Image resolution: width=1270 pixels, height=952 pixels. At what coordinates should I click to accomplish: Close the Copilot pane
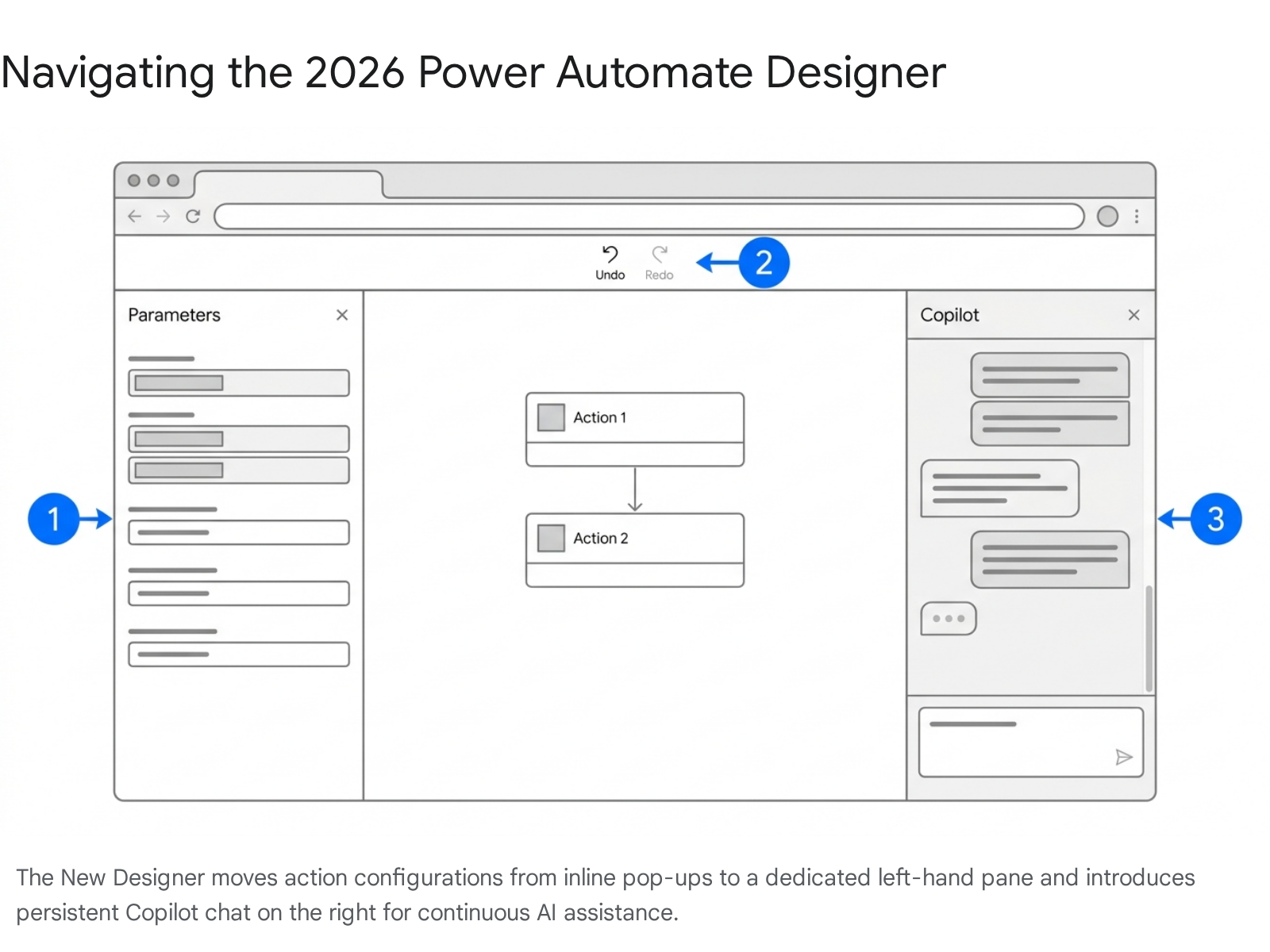point(1133,315)
